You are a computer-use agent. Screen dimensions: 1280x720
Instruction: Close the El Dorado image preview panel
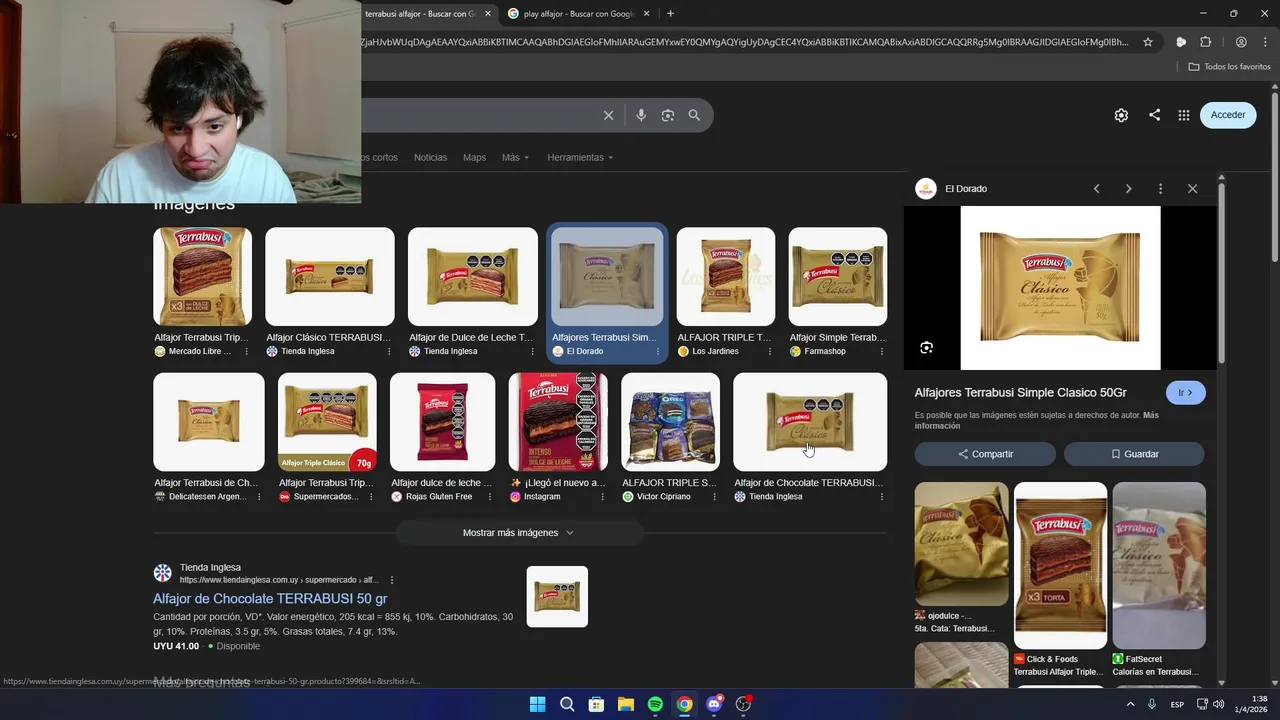(x=1192, y=189)
